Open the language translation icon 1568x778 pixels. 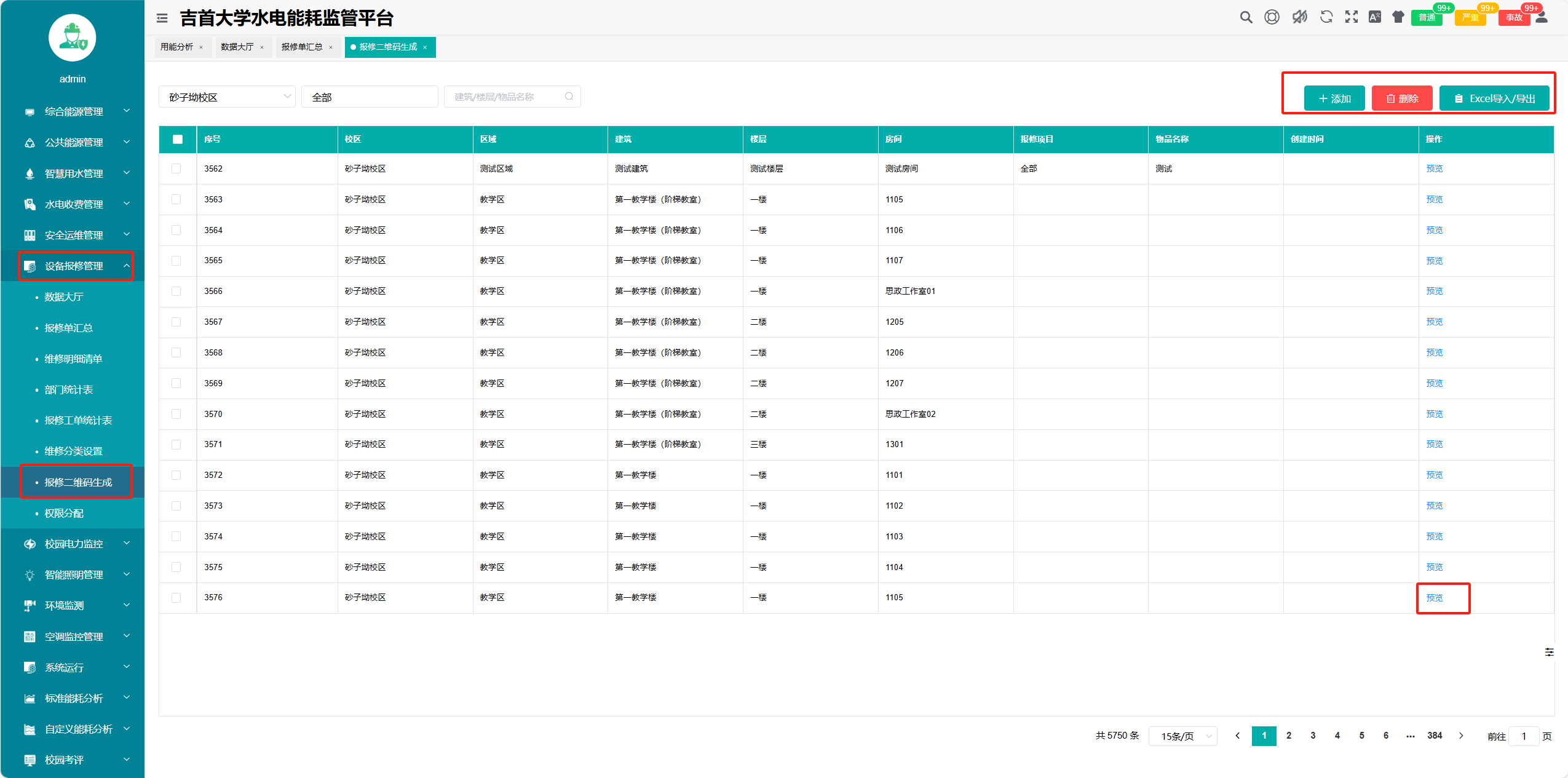1374,17
